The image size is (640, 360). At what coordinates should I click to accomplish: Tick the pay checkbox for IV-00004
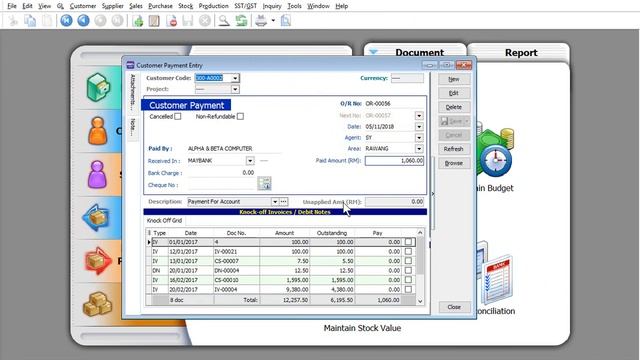pyautogui.click(x=408, y=289)
